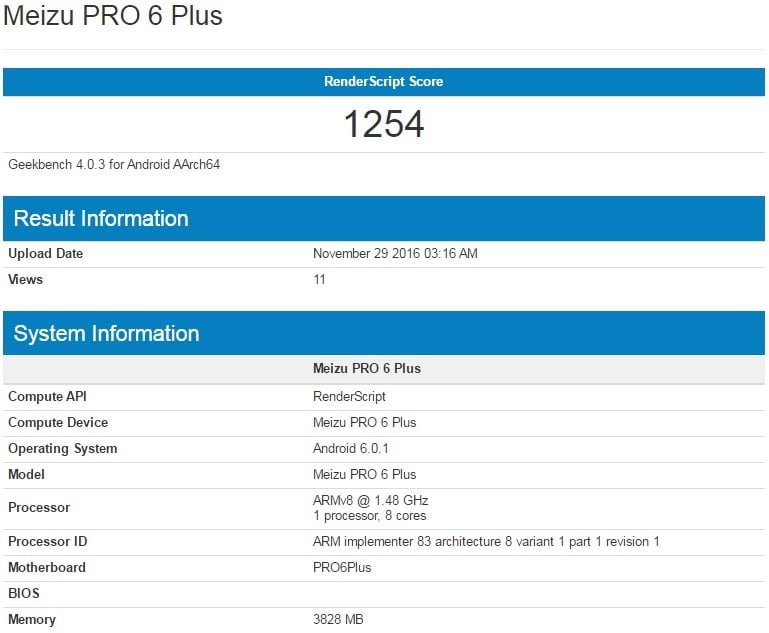Select the Meizu PRO 6 Plus Compute Device value
769x633 pixels.
tap(364, 422)
